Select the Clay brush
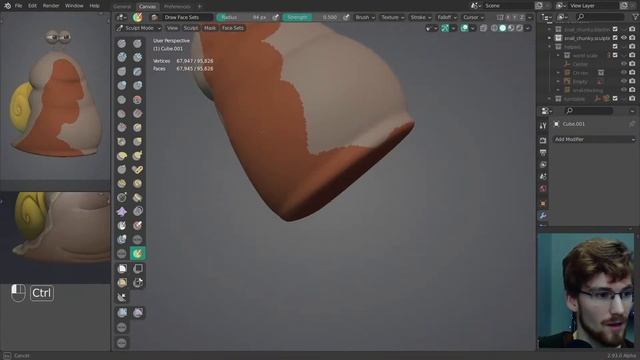Image resolution: width=640 pixels, height=360 pixels. (x=122, y=57)
